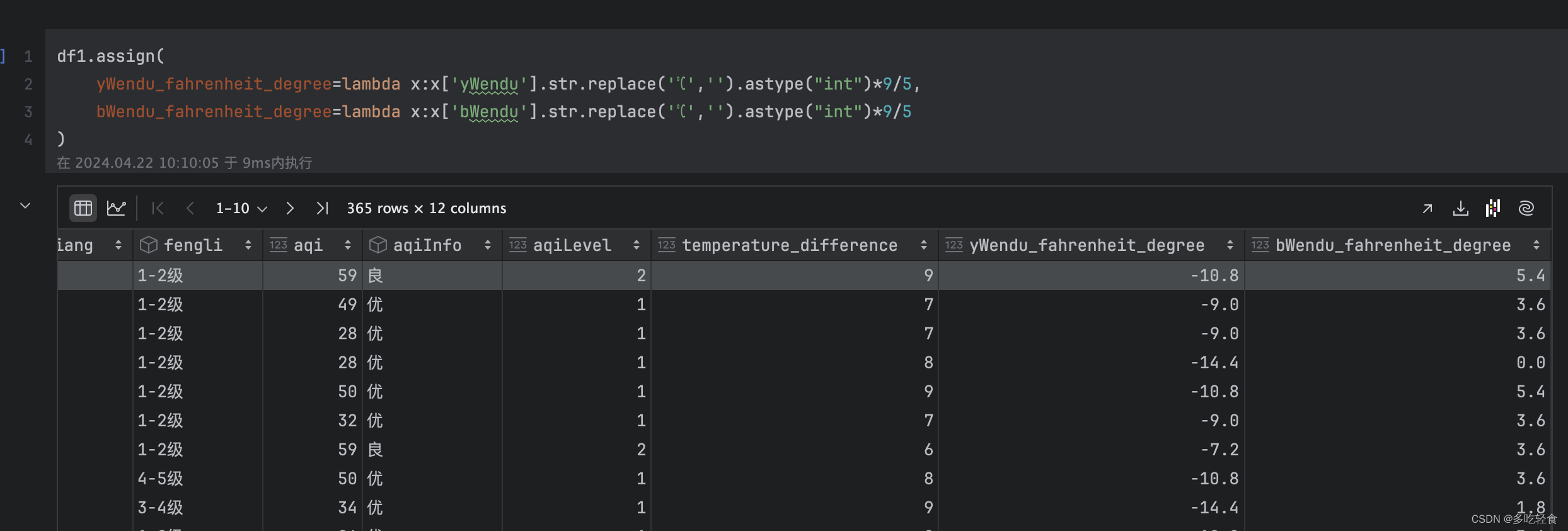The width and height of the screenshot is (1568, 531).
Task: Click the swirl refresh icon in toolbar
Action: (1526, 208)
